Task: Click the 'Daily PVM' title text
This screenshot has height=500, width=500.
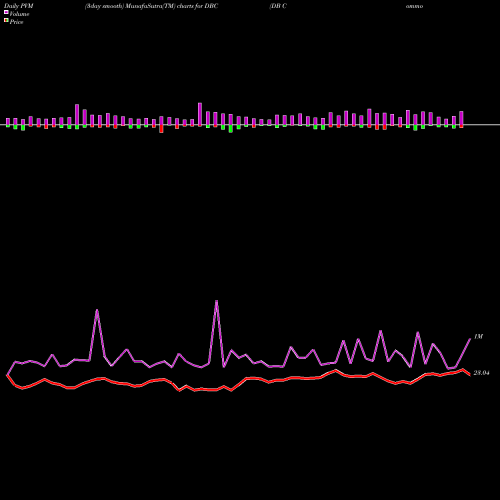Action: (x=19, y=6)
